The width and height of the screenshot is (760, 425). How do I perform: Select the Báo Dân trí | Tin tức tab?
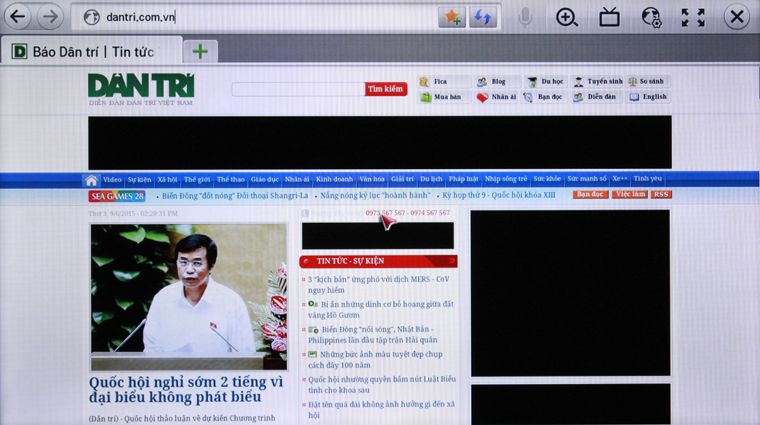[x=92, y=51]
